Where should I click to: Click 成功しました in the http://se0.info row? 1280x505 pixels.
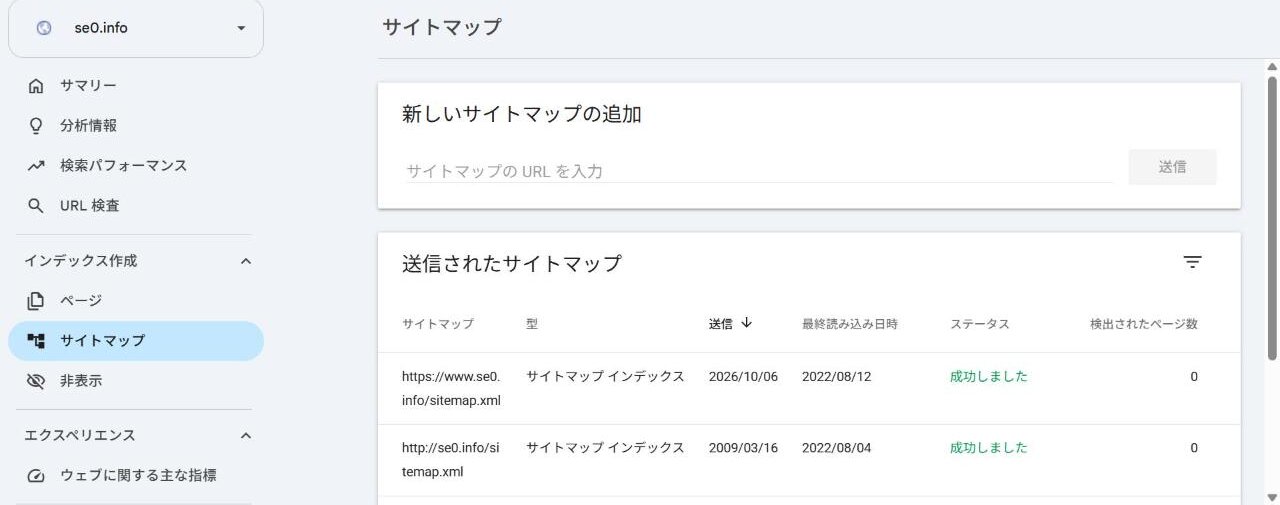click(989, 448)
